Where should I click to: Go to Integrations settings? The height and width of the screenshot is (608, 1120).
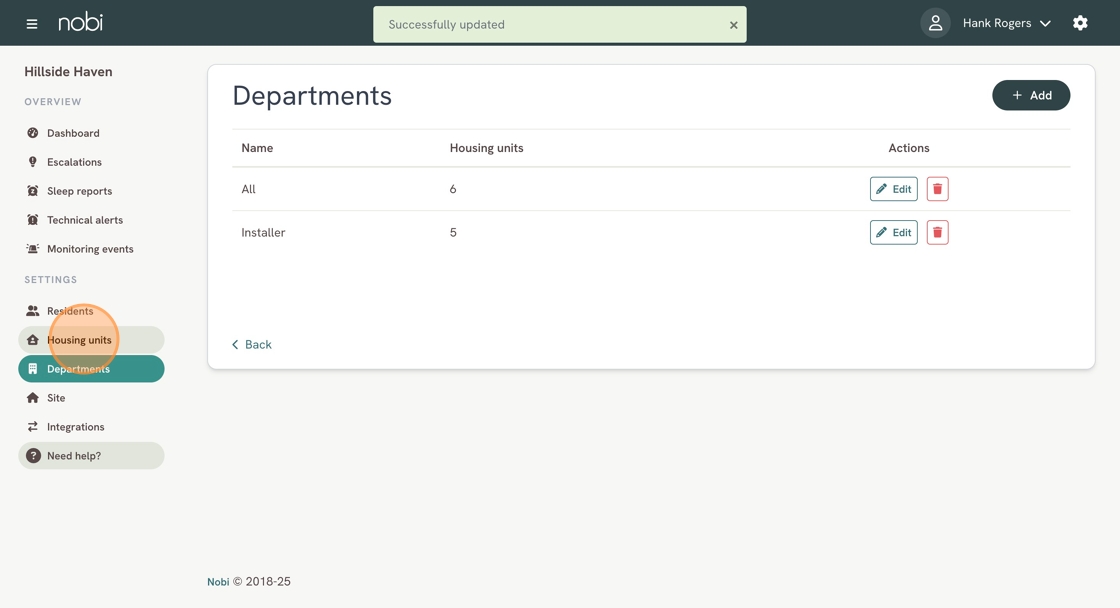point(75,427)
